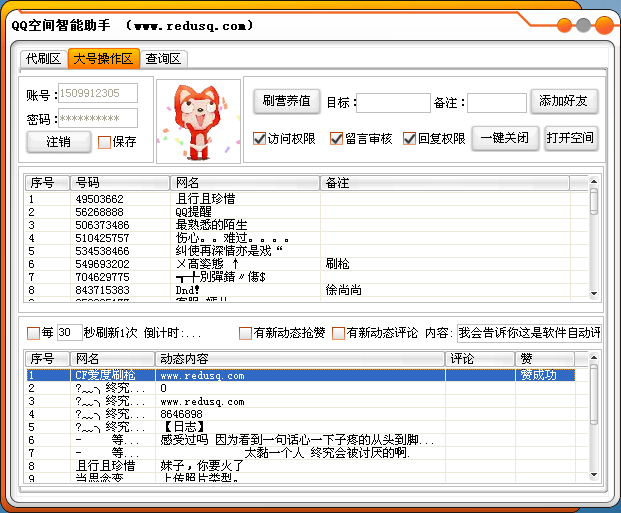Click the friends list 备注 column header

[x=444, y=183]
